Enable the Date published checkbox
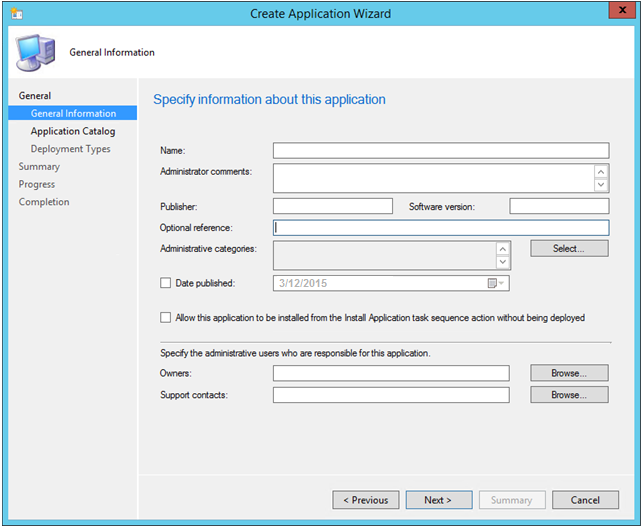The image size is (644, 528). point(166,284)
